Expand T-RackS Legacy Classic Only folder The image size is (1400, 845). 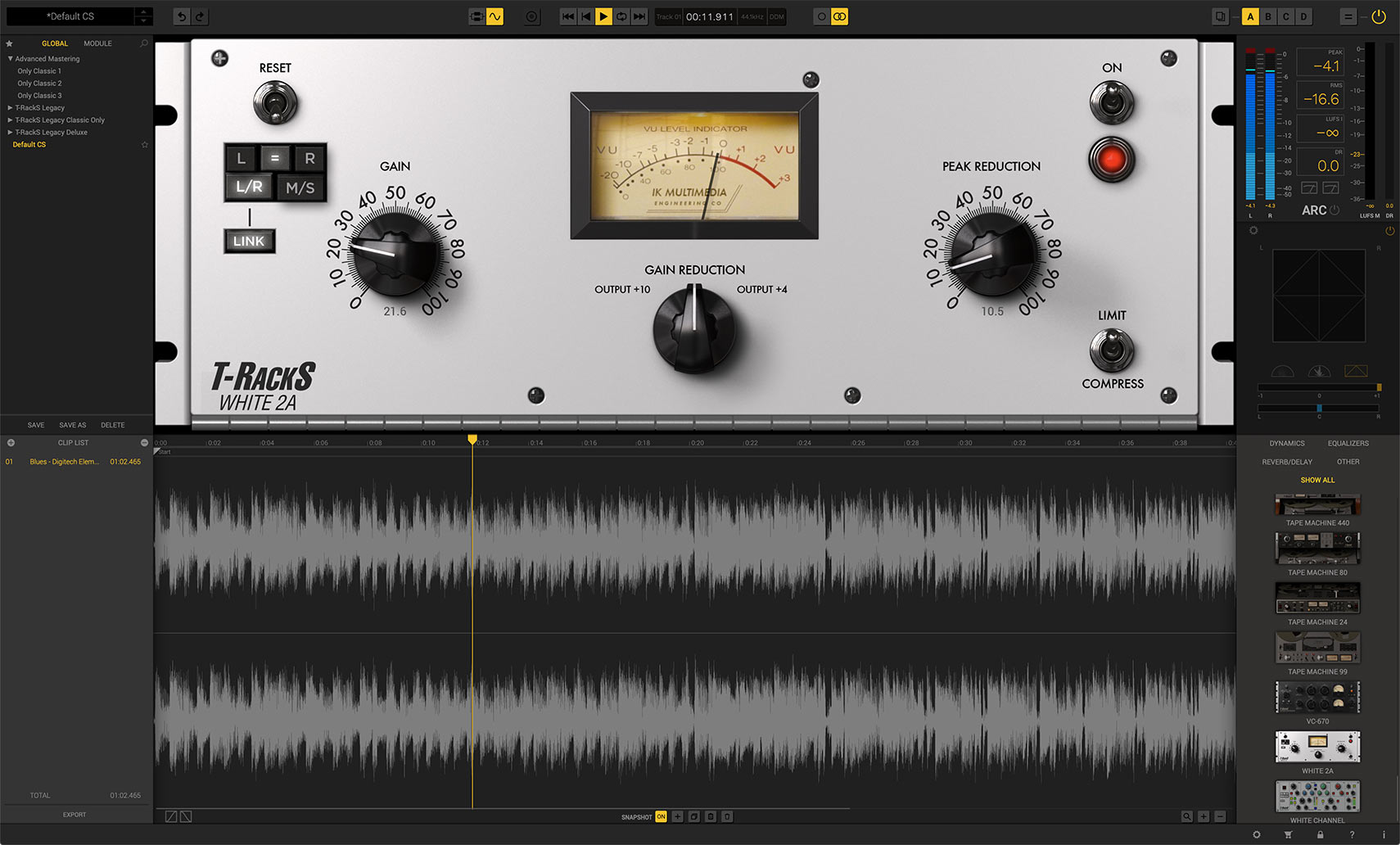pyautogui.click(x=11, y=120)
